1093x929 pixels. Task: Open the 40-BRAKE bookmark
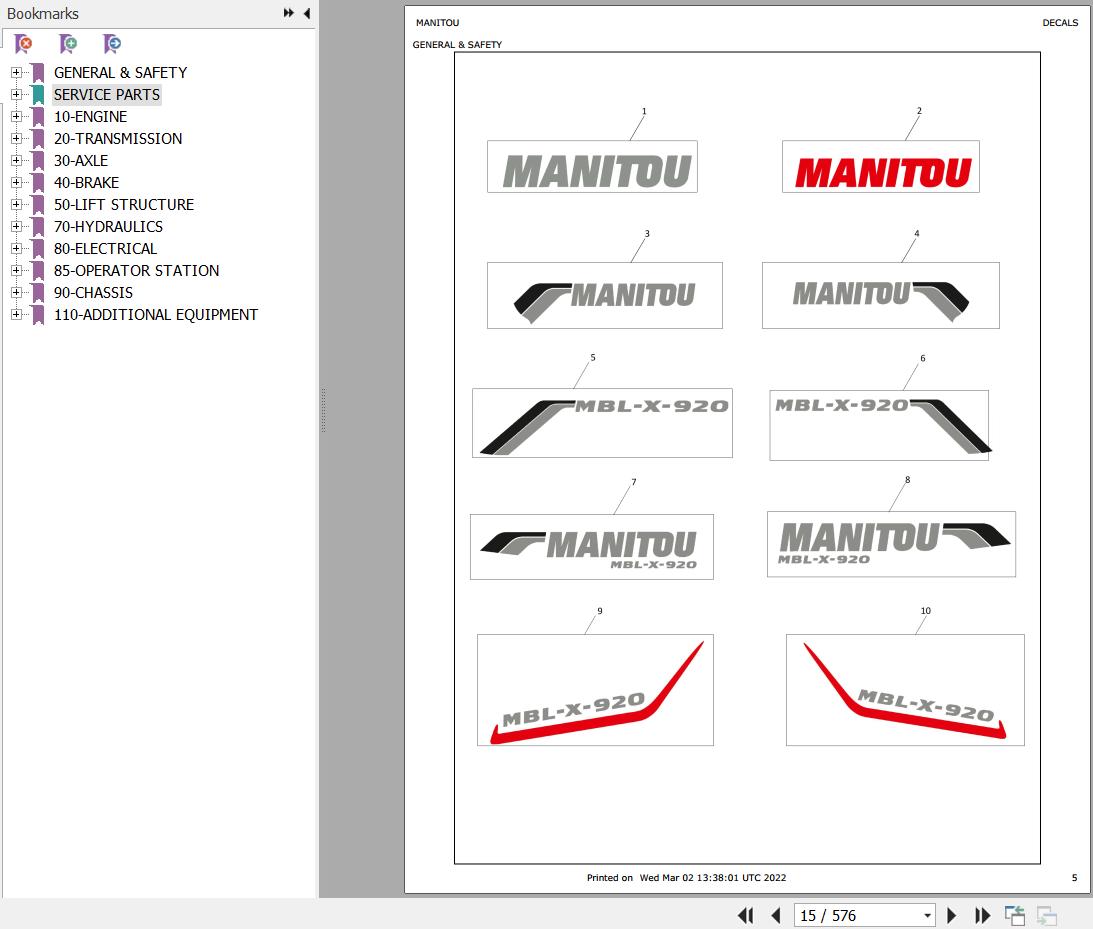pyautogui.click(x=86, y=183)
